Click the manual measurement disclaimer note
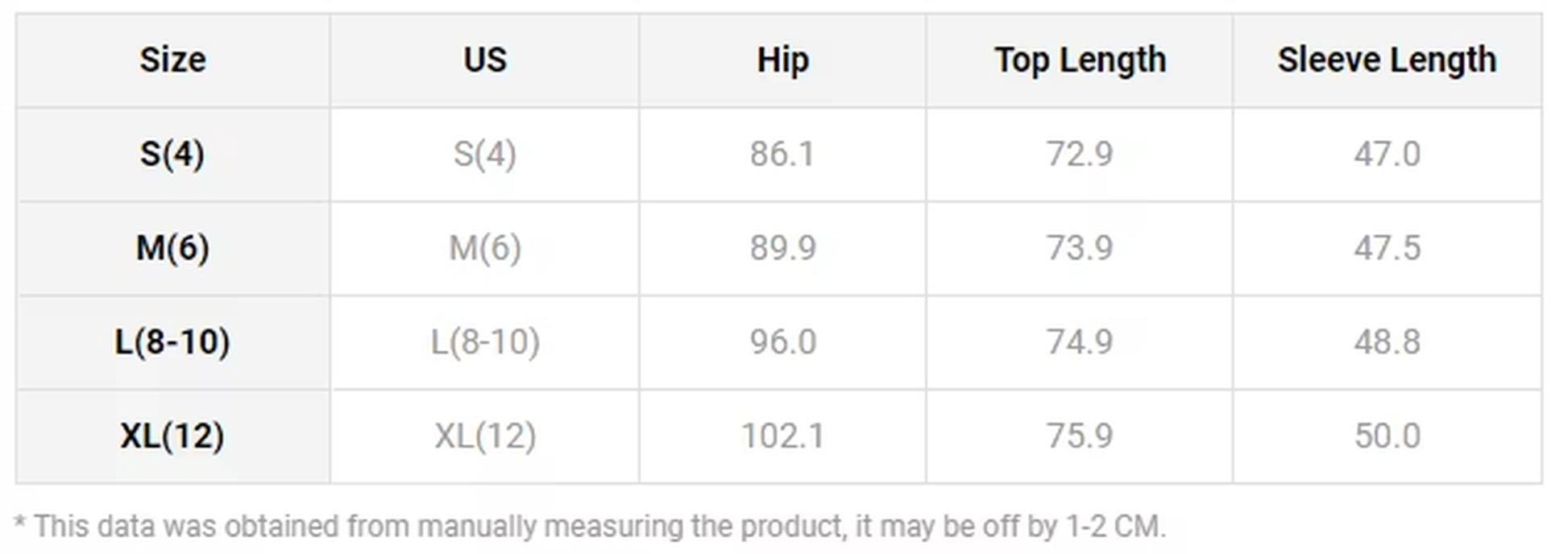Image resolution: width=1568 pixels, height=554 pixels. click(590, 527)
